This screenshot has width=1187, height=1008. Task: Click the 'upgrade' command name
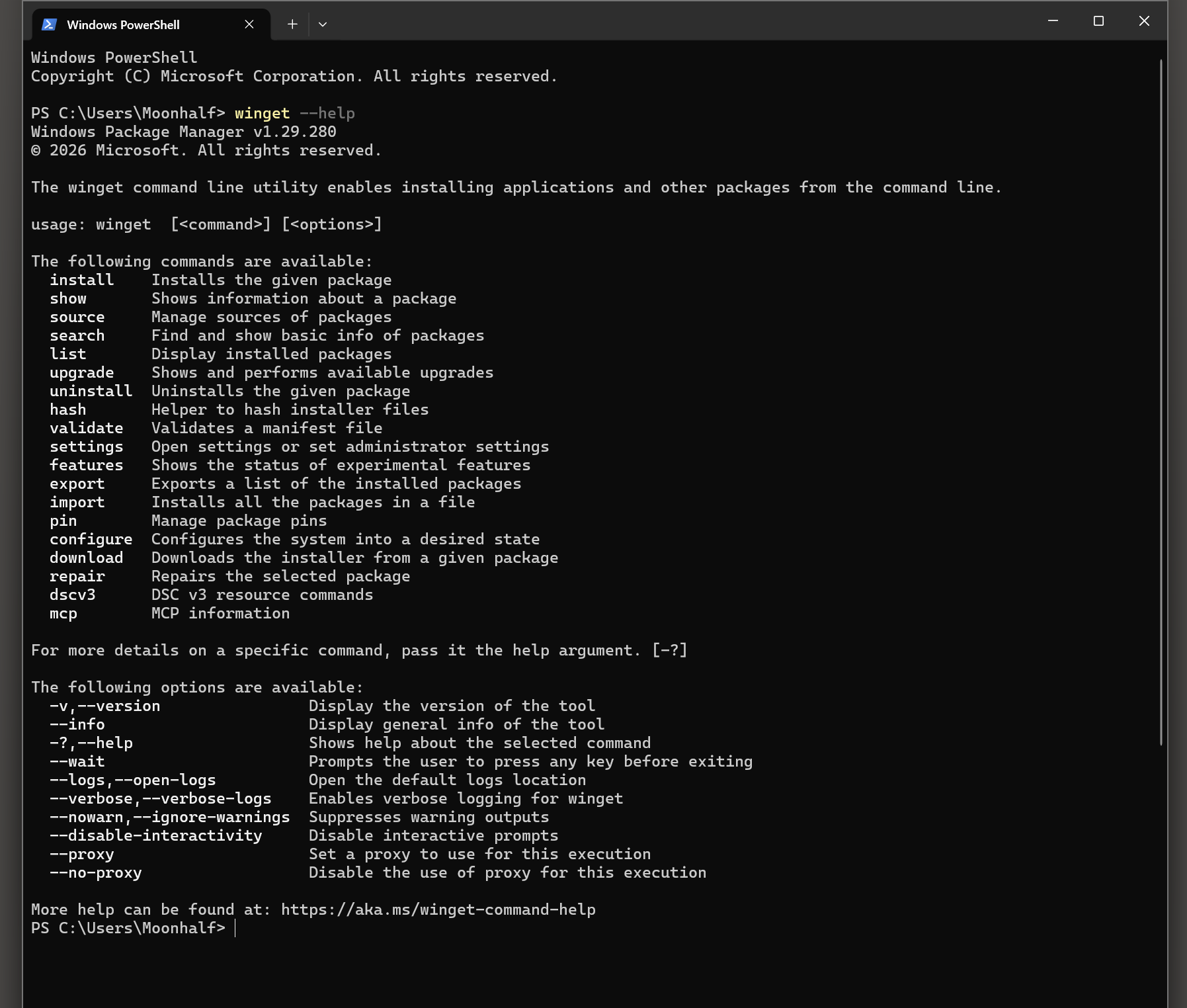82,372
